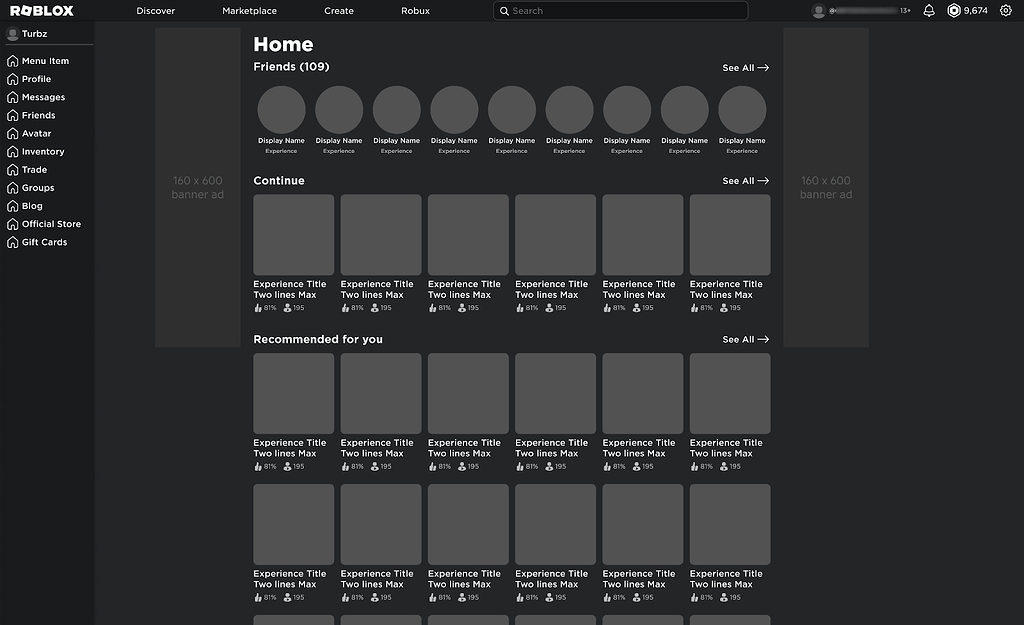The height and width of the screenshot is (625, 1024).
Task: Open the notifications bell
Action: 928,10
